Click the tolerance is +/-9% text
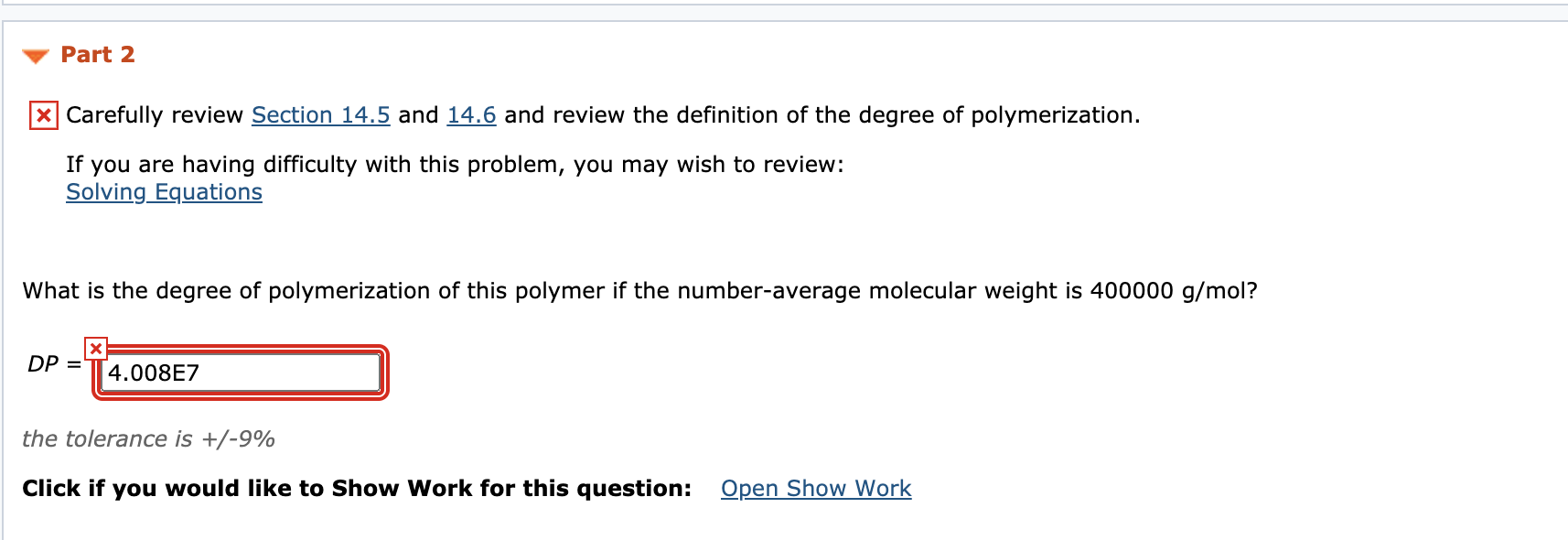The height and width of the screenshot is (540, 1568). (149, 438)
